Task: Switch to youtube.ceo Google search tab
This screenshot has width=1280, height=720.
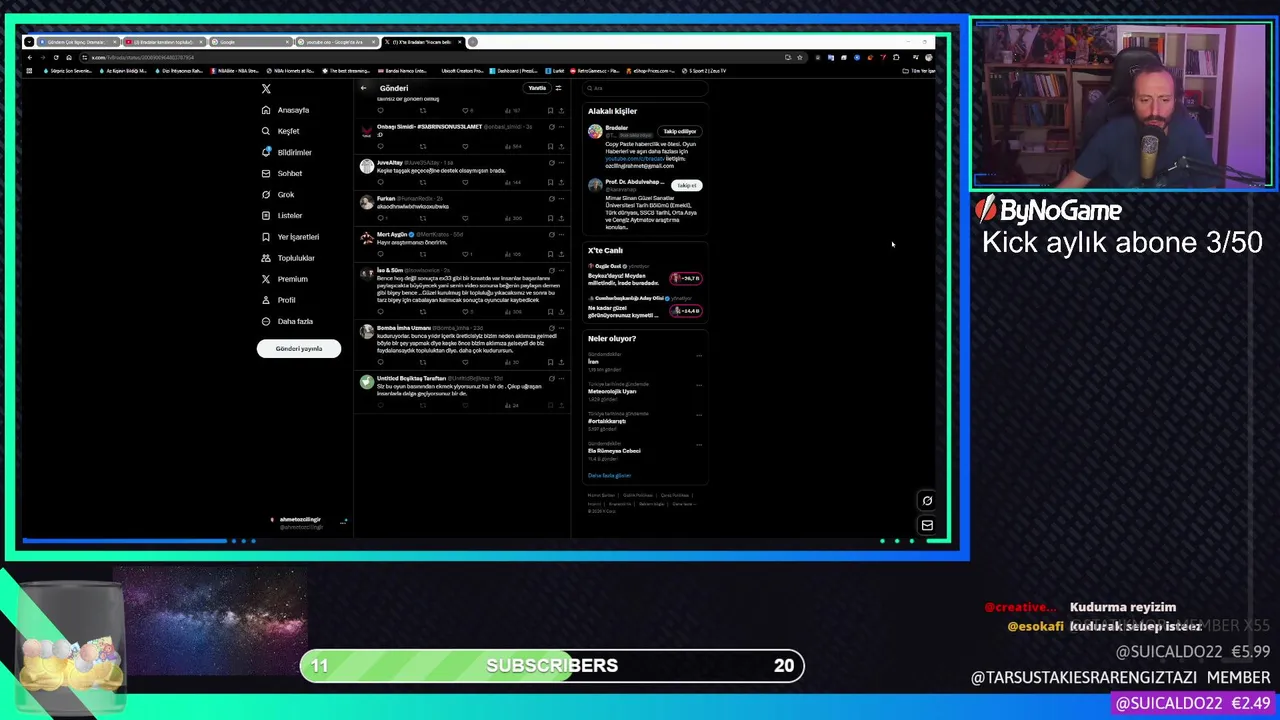Action: pos(338,42)
